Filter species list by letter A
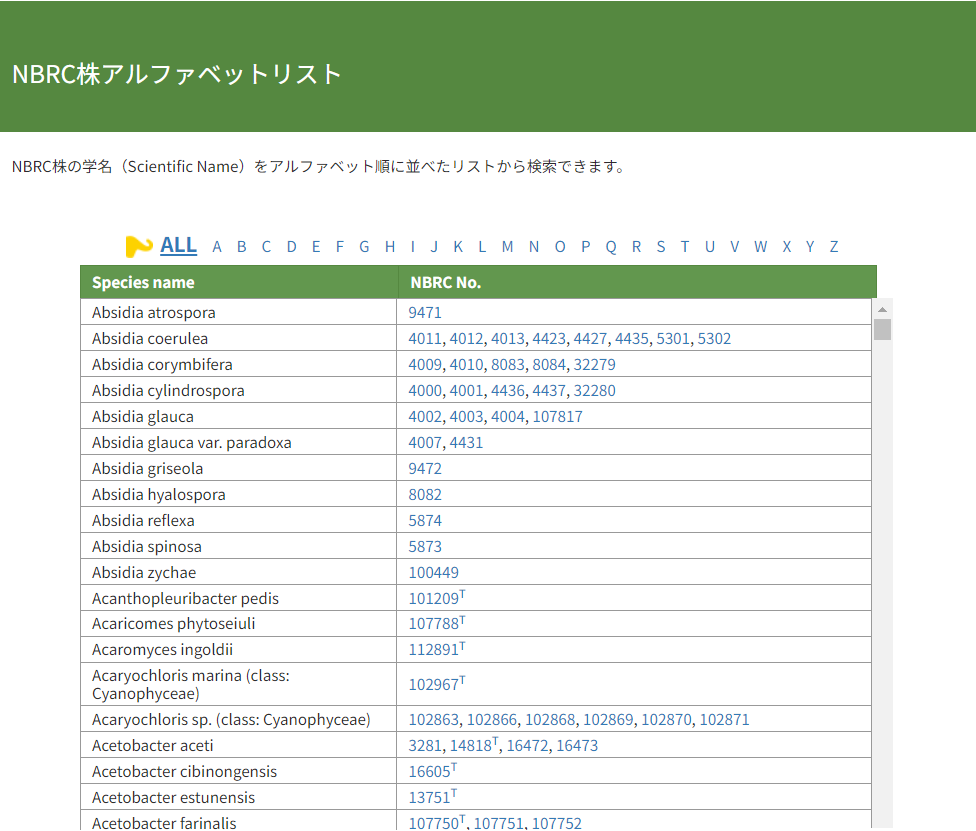 click(x=217, y=247)
